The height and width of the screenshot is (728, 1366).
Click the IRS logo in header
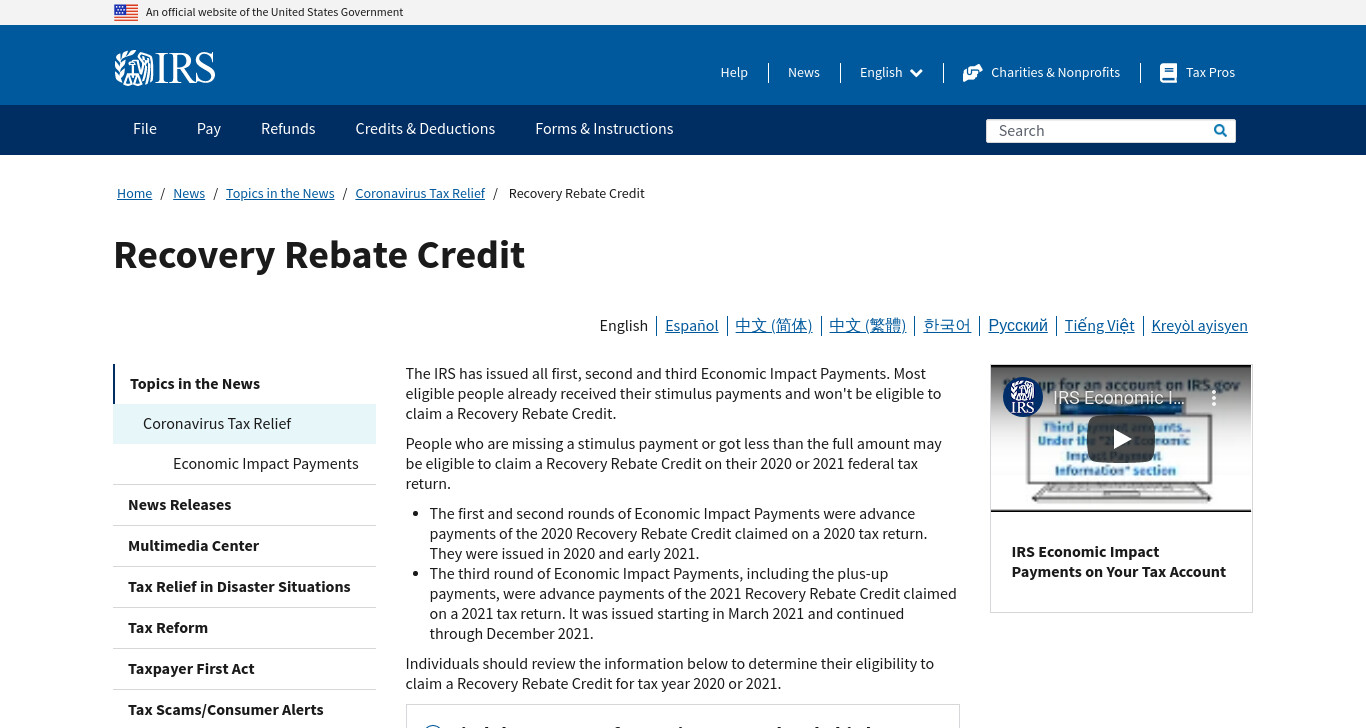[x=165, y=68]
